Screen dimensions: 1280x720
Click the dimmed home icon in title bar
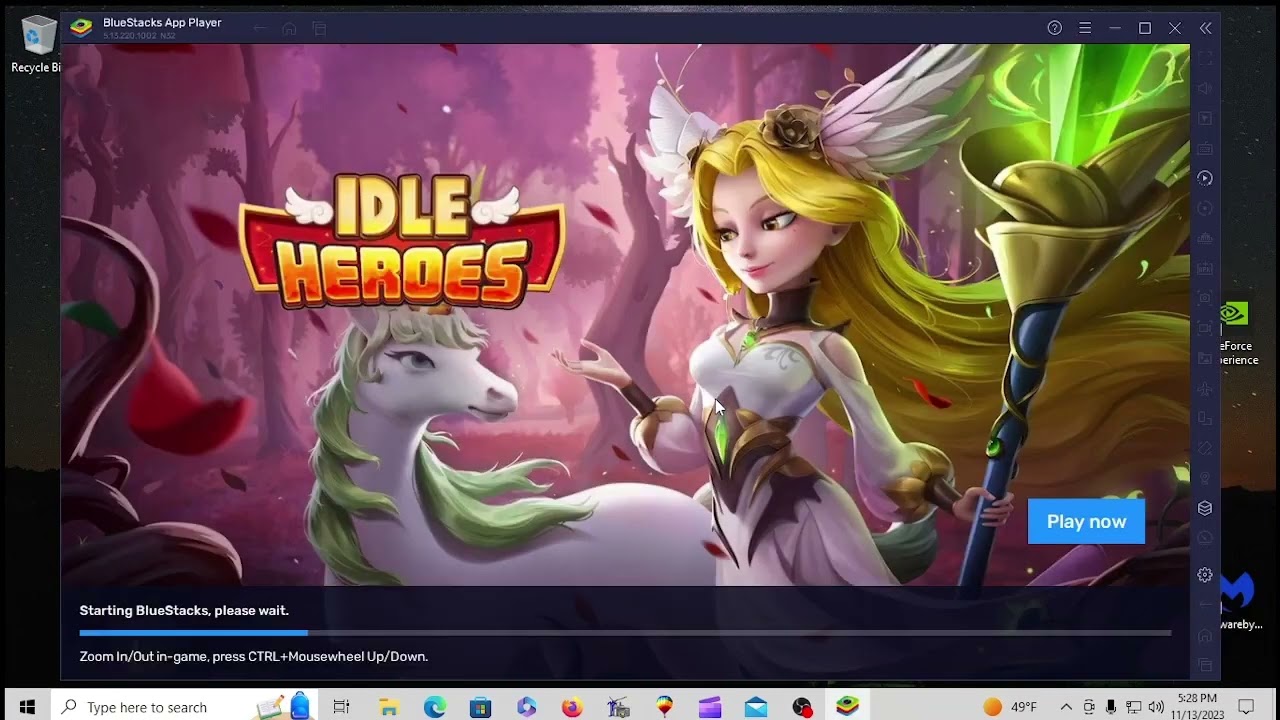coord(289,28)
